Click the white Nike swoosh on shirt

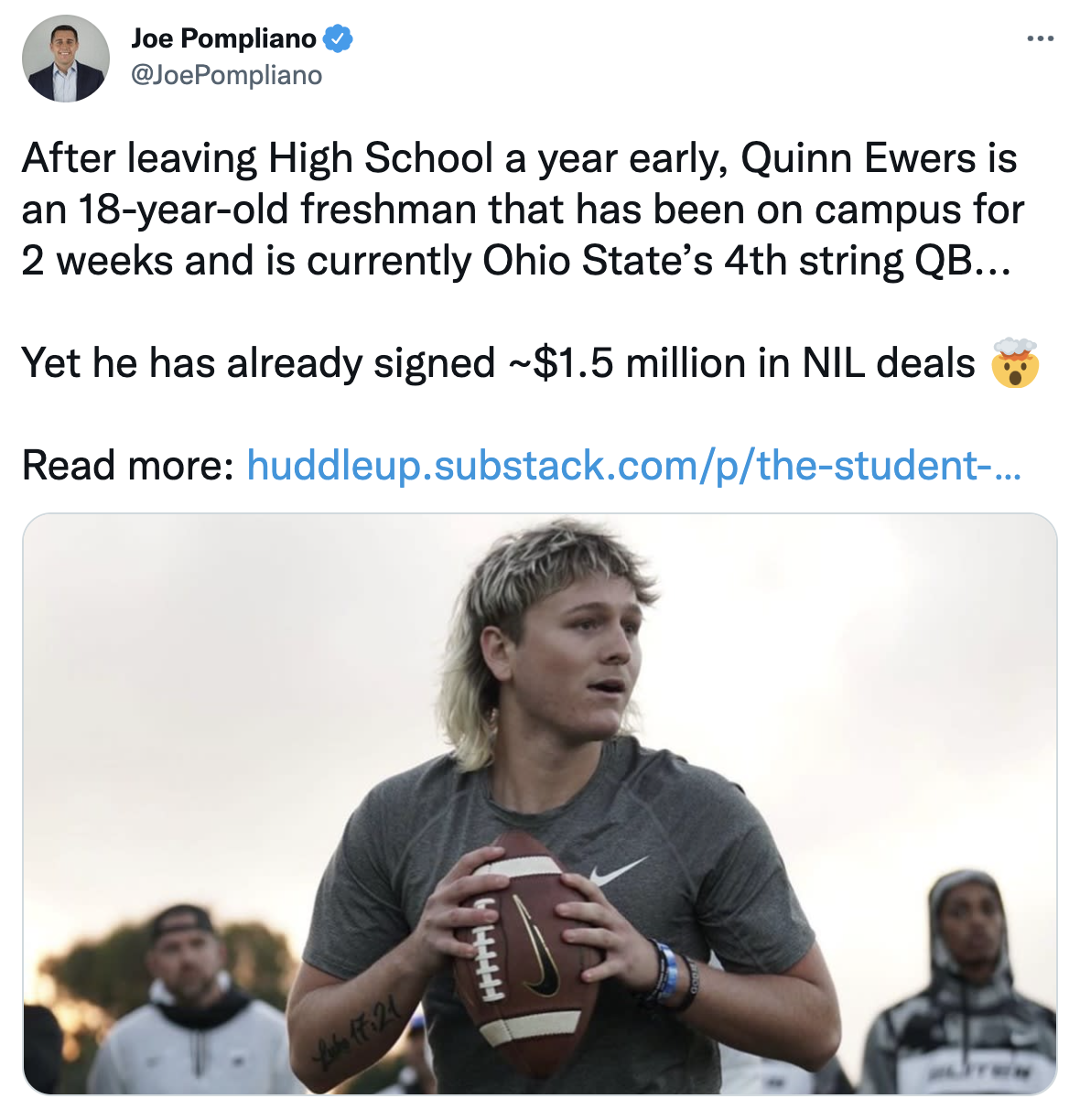coord(617,871)
